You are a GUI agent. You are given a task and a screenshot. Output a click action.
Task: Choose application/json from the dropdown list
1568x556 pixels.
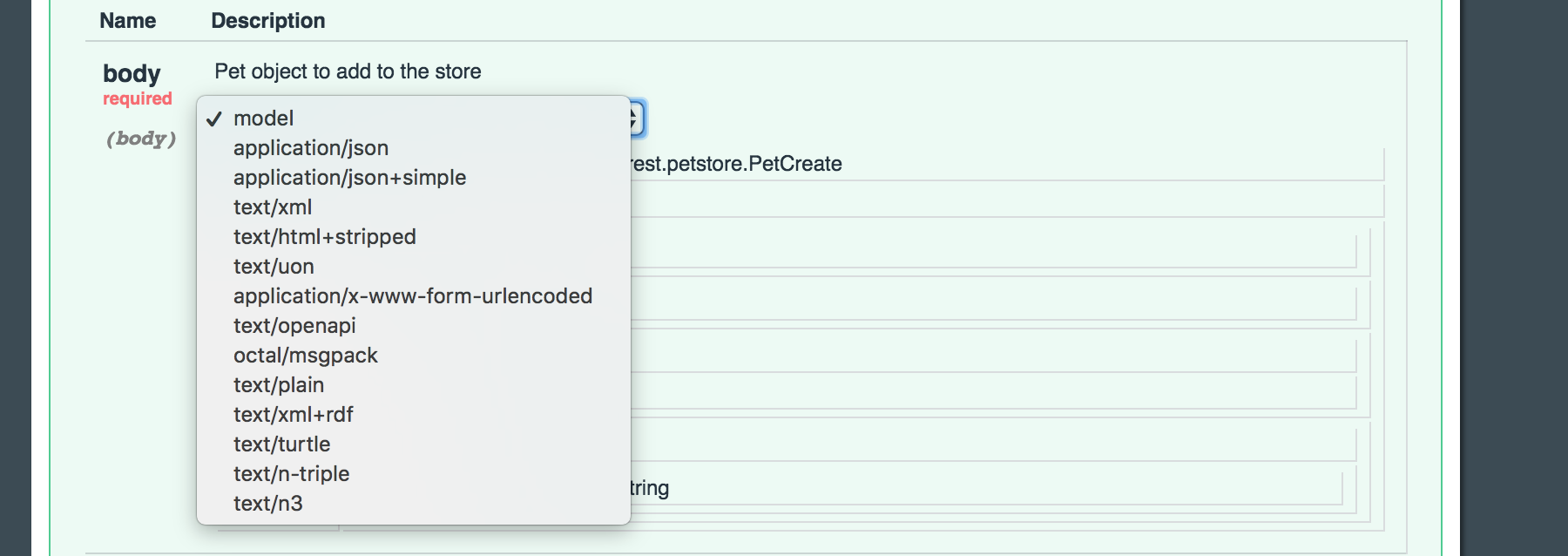click(x=311, y=148)
